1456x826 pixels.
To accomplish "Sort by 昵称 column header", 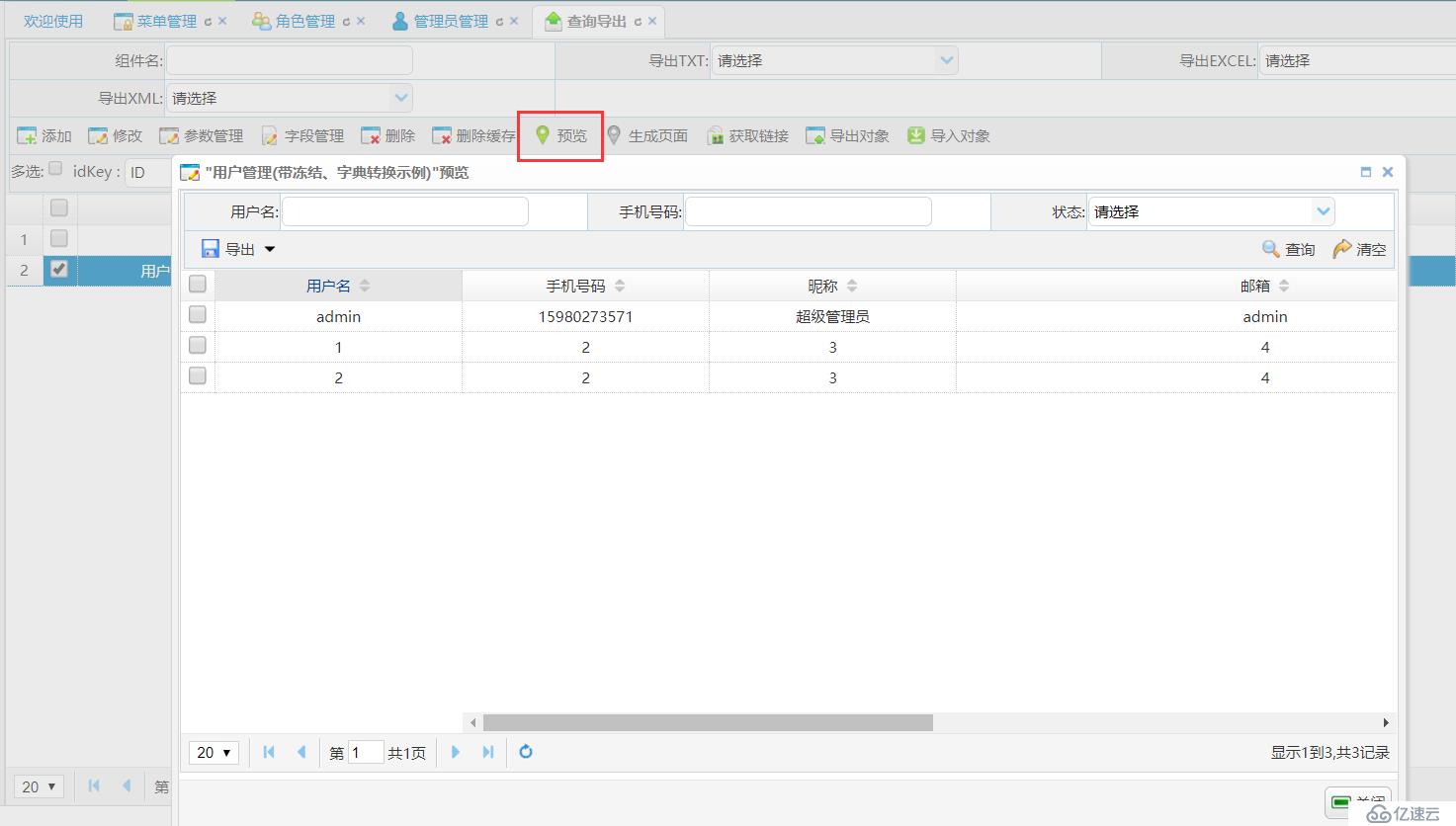I will click(832, 286).
